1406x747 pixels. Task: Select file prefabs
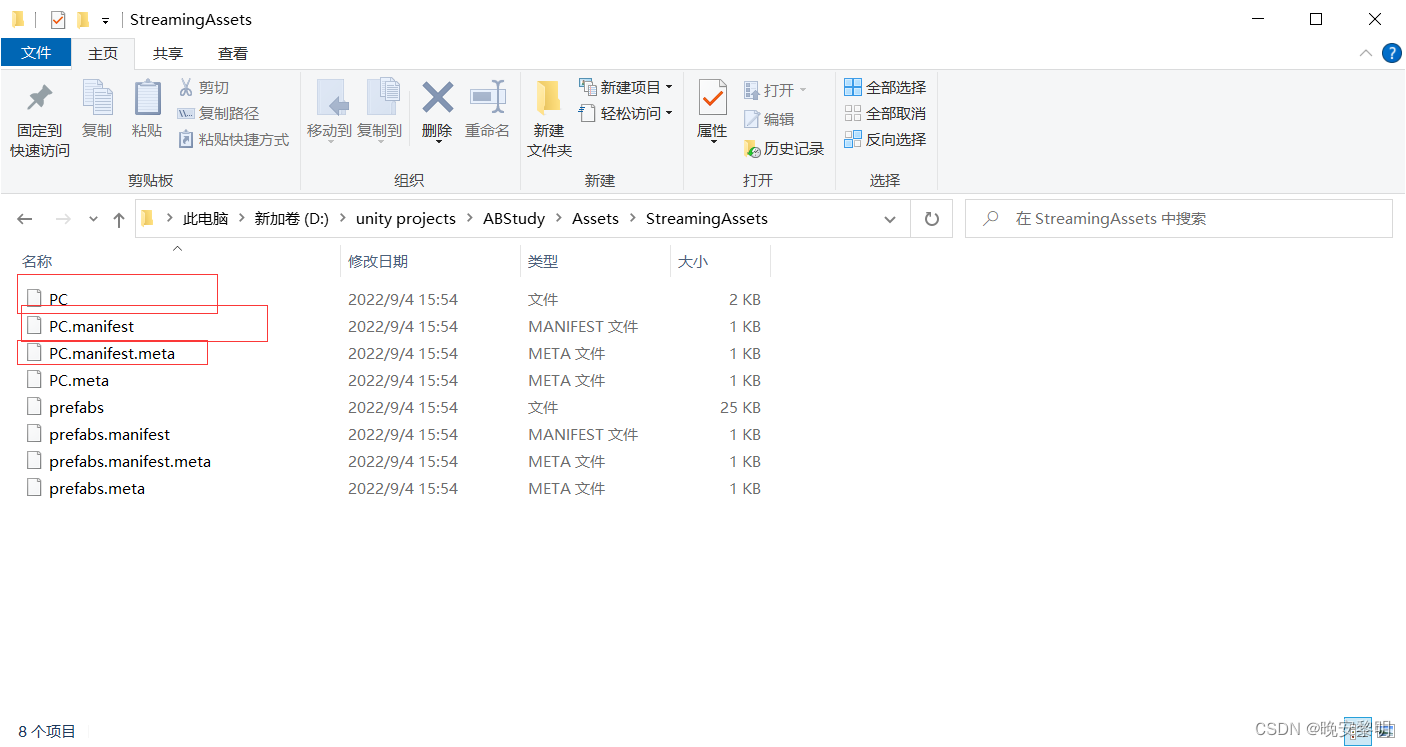[76, 408]
